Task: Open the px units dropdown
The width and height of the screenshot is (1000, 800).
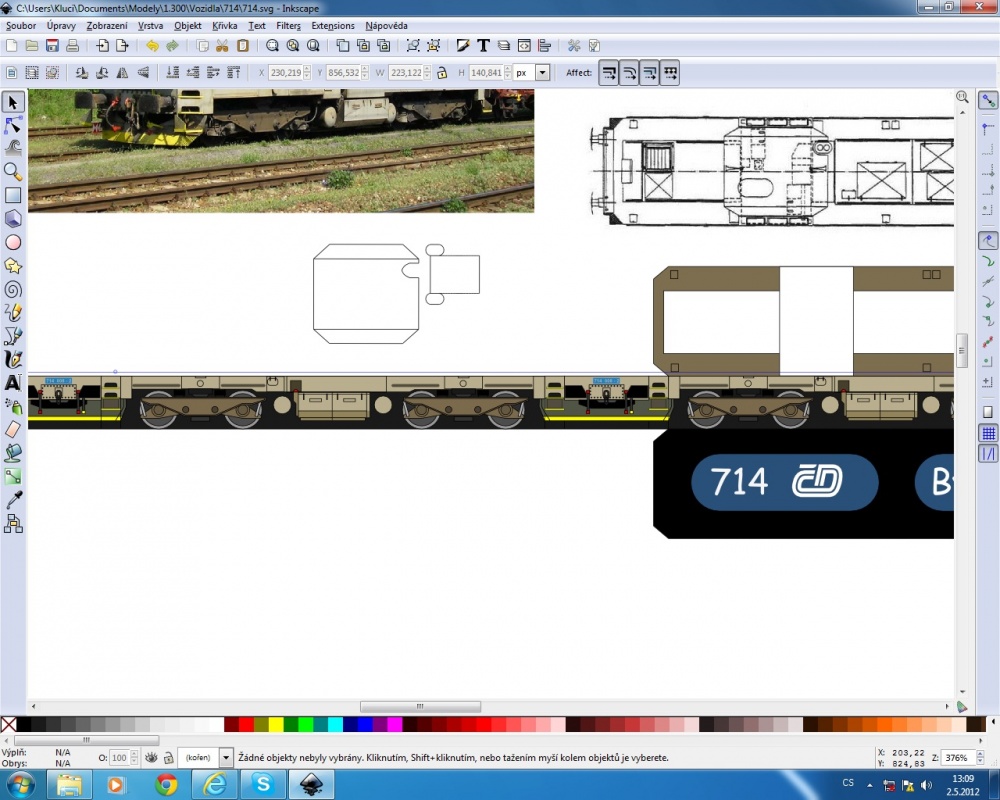Action: [542, 73]
